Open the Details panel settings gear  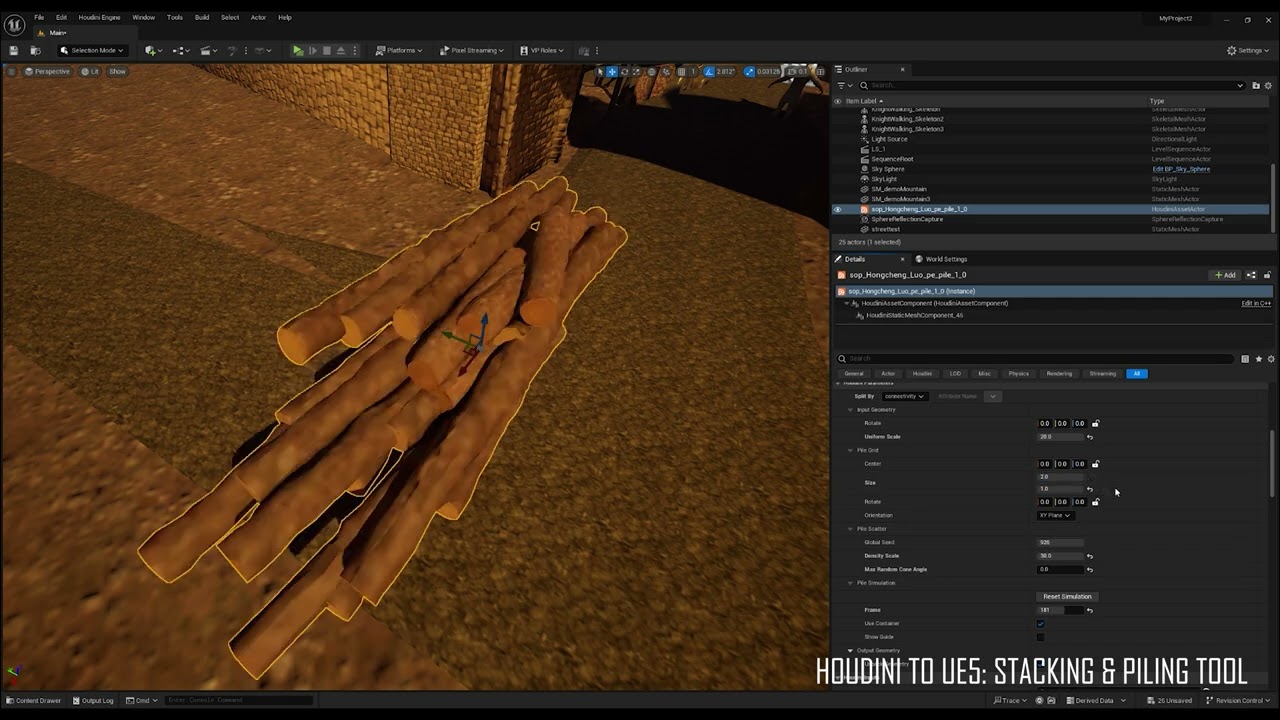coord(1271,359)
